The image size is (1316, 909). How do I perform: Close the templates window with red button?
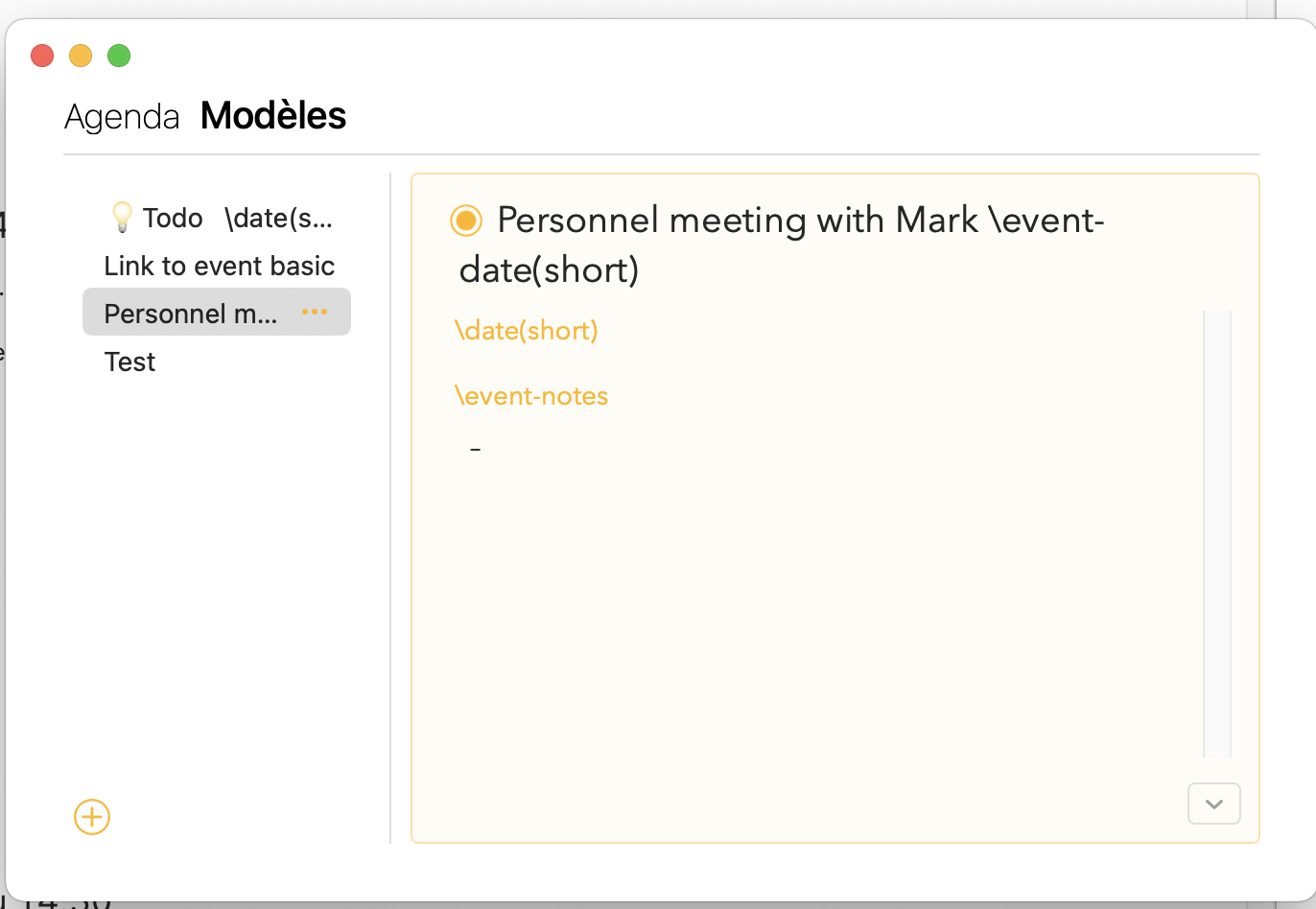tap(42, 56)
